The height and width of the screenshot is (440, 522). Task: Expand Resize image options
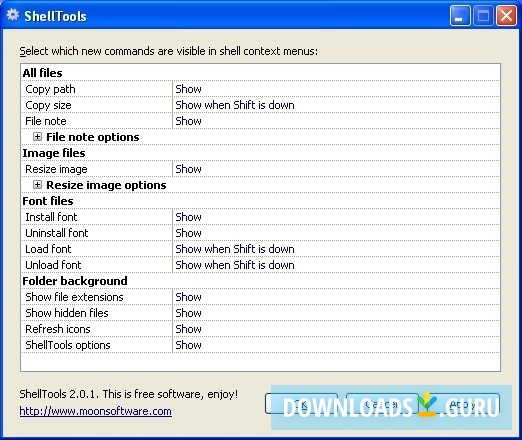[37, 185]
